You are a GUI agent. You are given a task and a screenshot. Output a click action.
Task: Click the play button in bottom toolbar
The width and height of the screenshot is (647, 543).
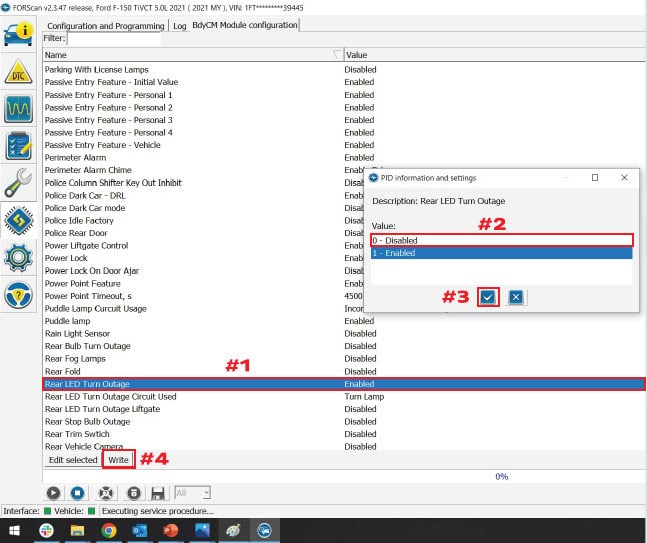(53, 493)
